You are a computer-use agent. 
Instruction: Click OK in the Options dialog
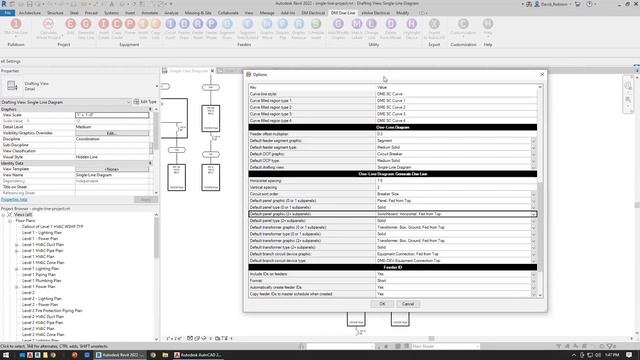(382, 304)
